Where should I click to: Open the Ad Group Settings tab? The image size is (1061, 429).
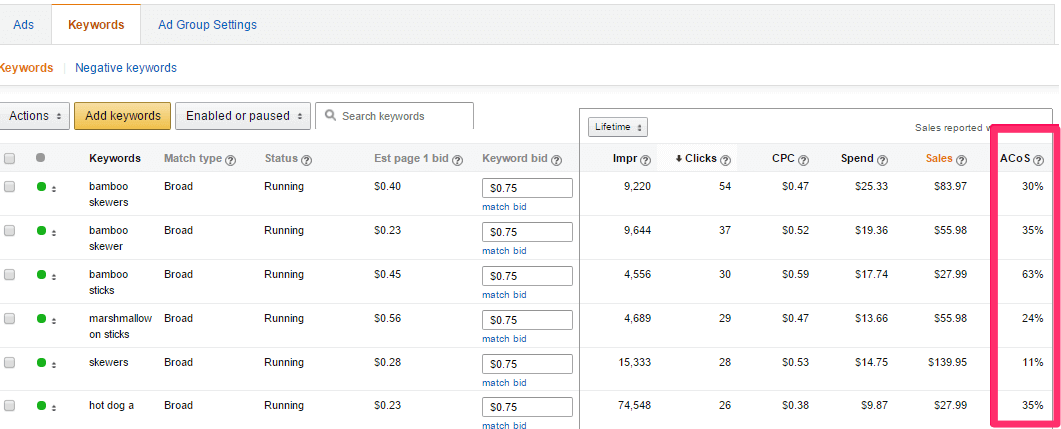coord(207,25)
